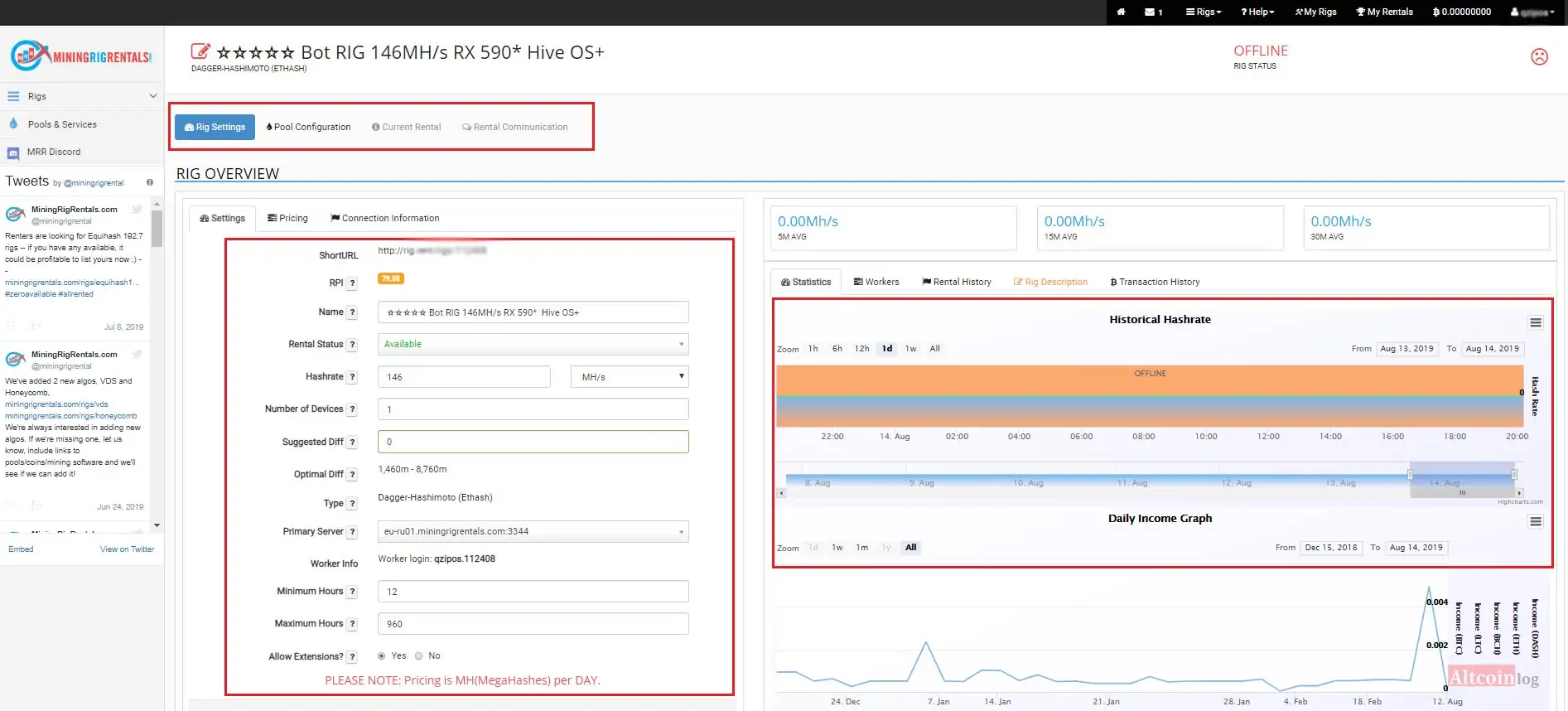Image resolution: width=1568 pixels, height=711 pixels.
Task: Click the bitcoin balance 0.00000000
Action: coord(1462,12)
